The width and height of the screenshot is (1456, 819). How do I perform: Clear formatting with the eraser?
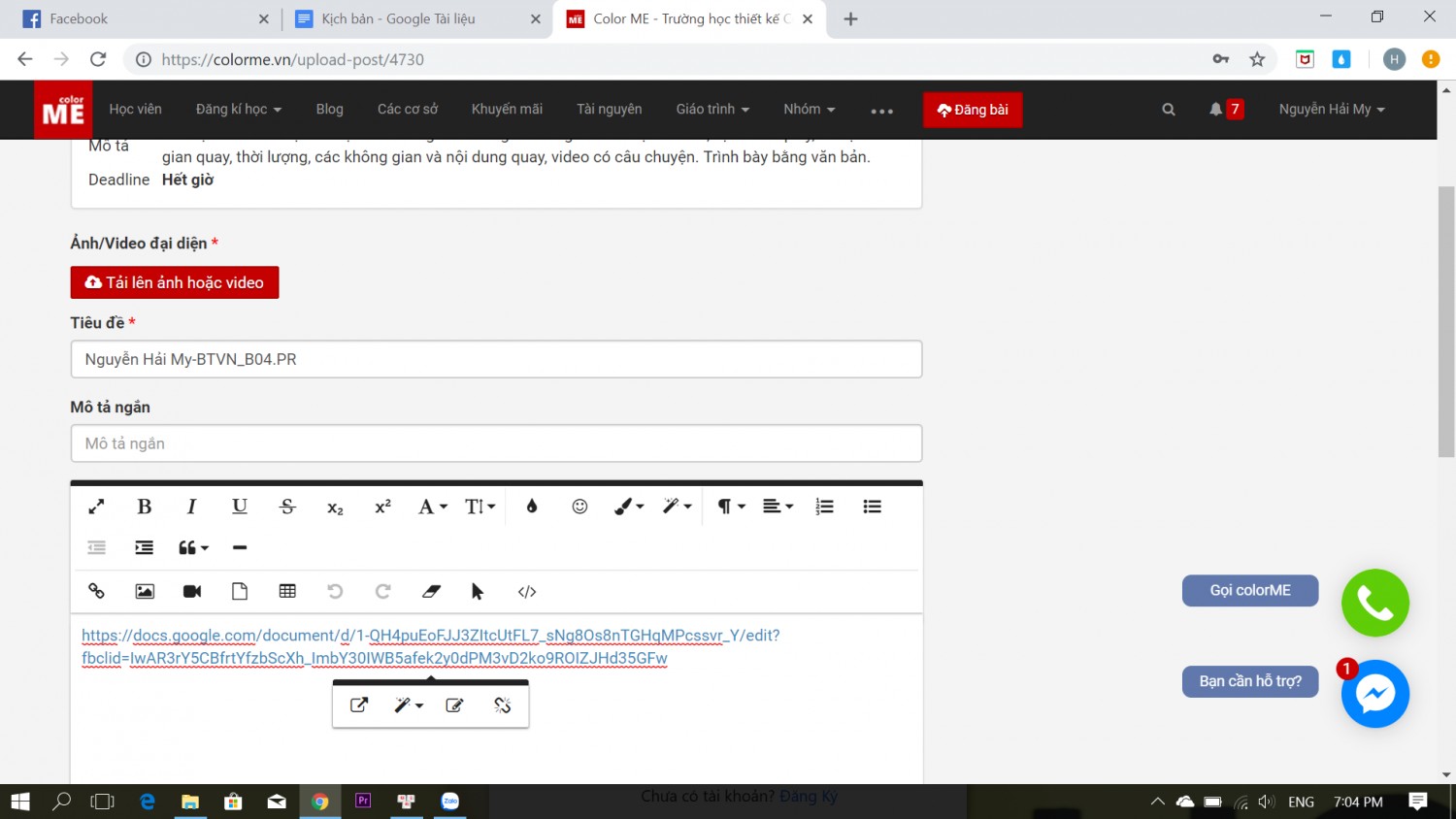431,591
